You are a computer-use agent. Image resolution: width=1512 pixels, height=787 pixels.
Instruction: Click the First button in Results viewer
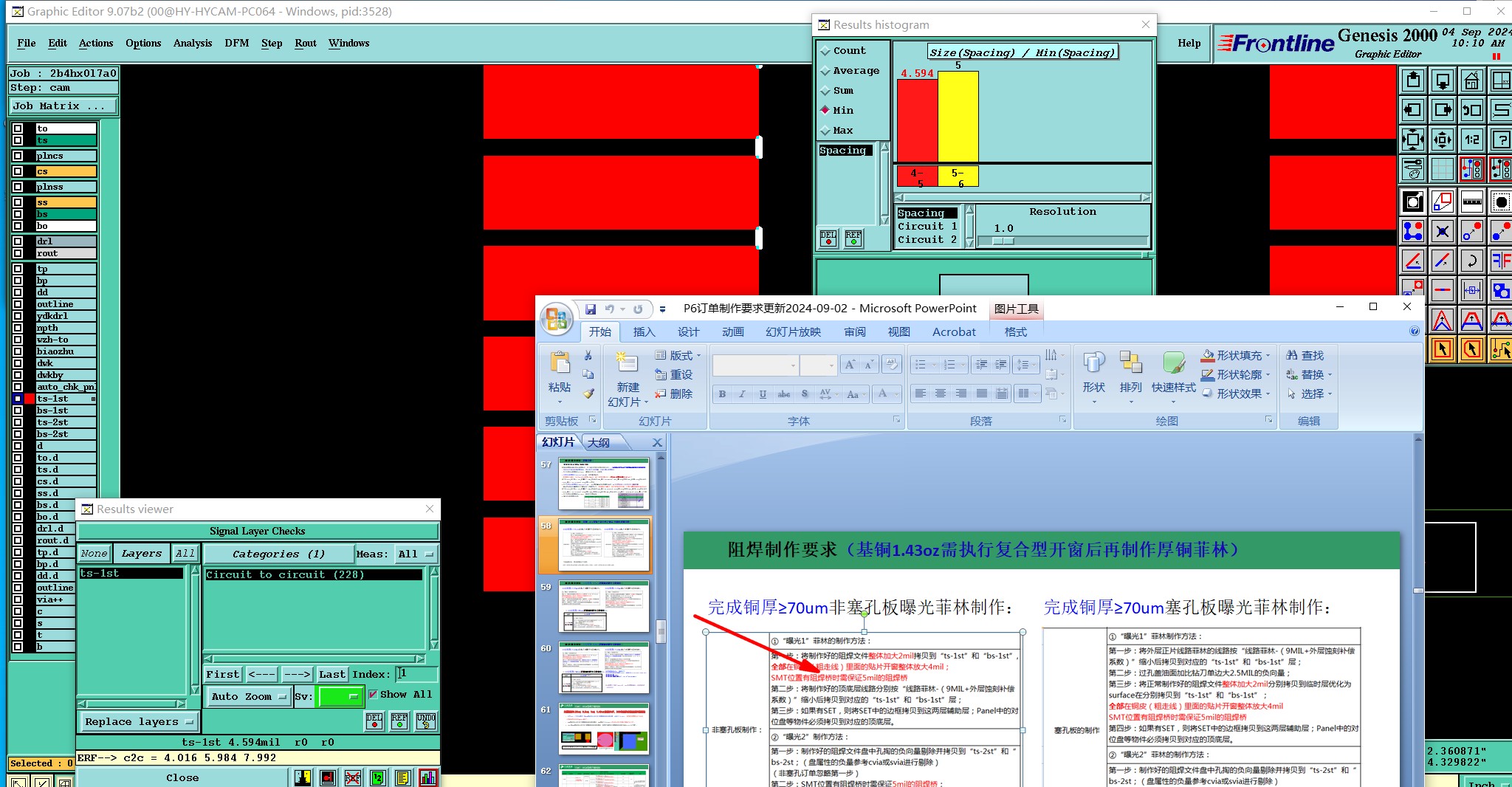pyautogui.click(x=222, y=674)
